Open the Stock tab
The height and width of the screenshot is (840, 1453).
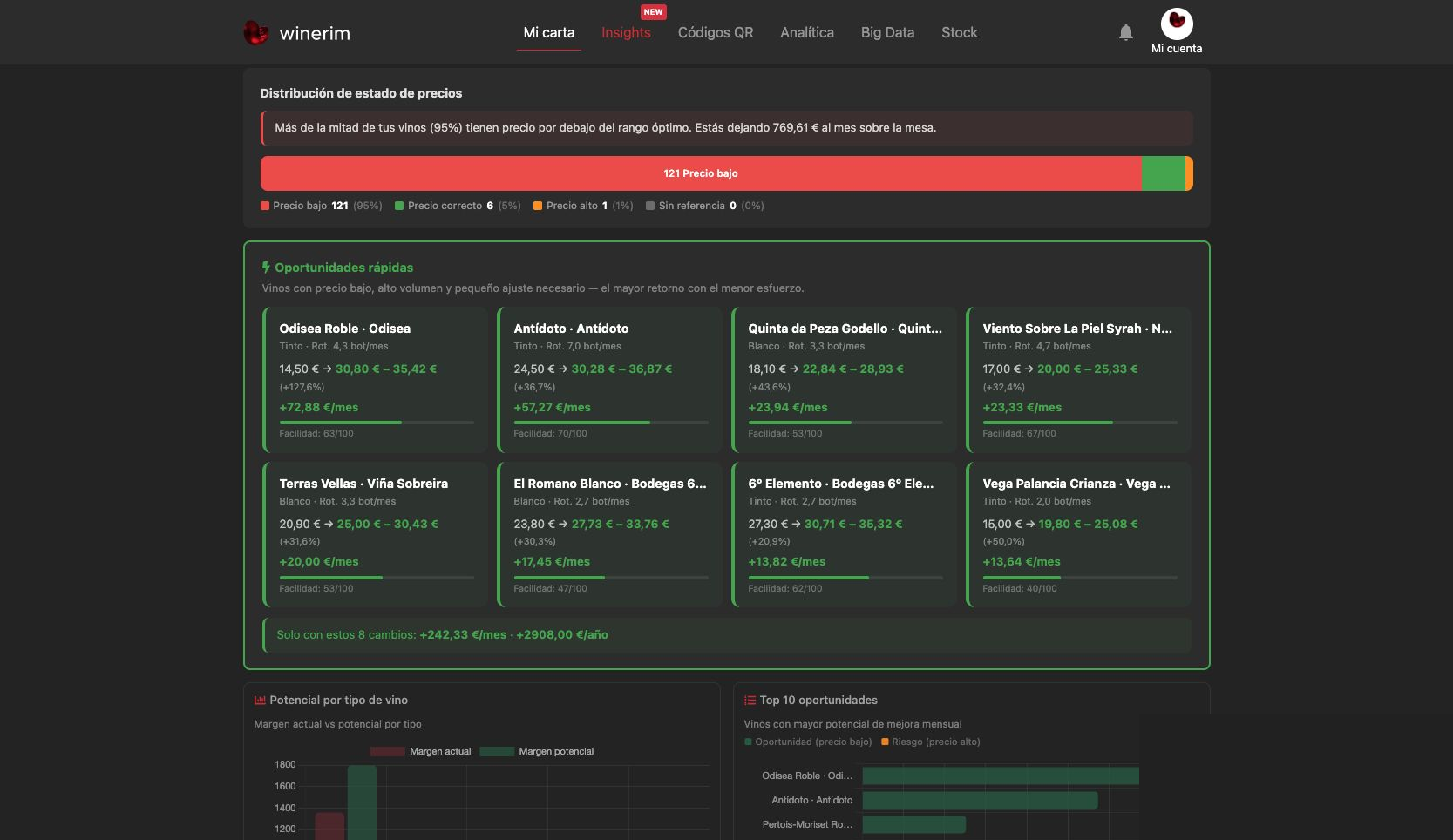tap(959, 32)
